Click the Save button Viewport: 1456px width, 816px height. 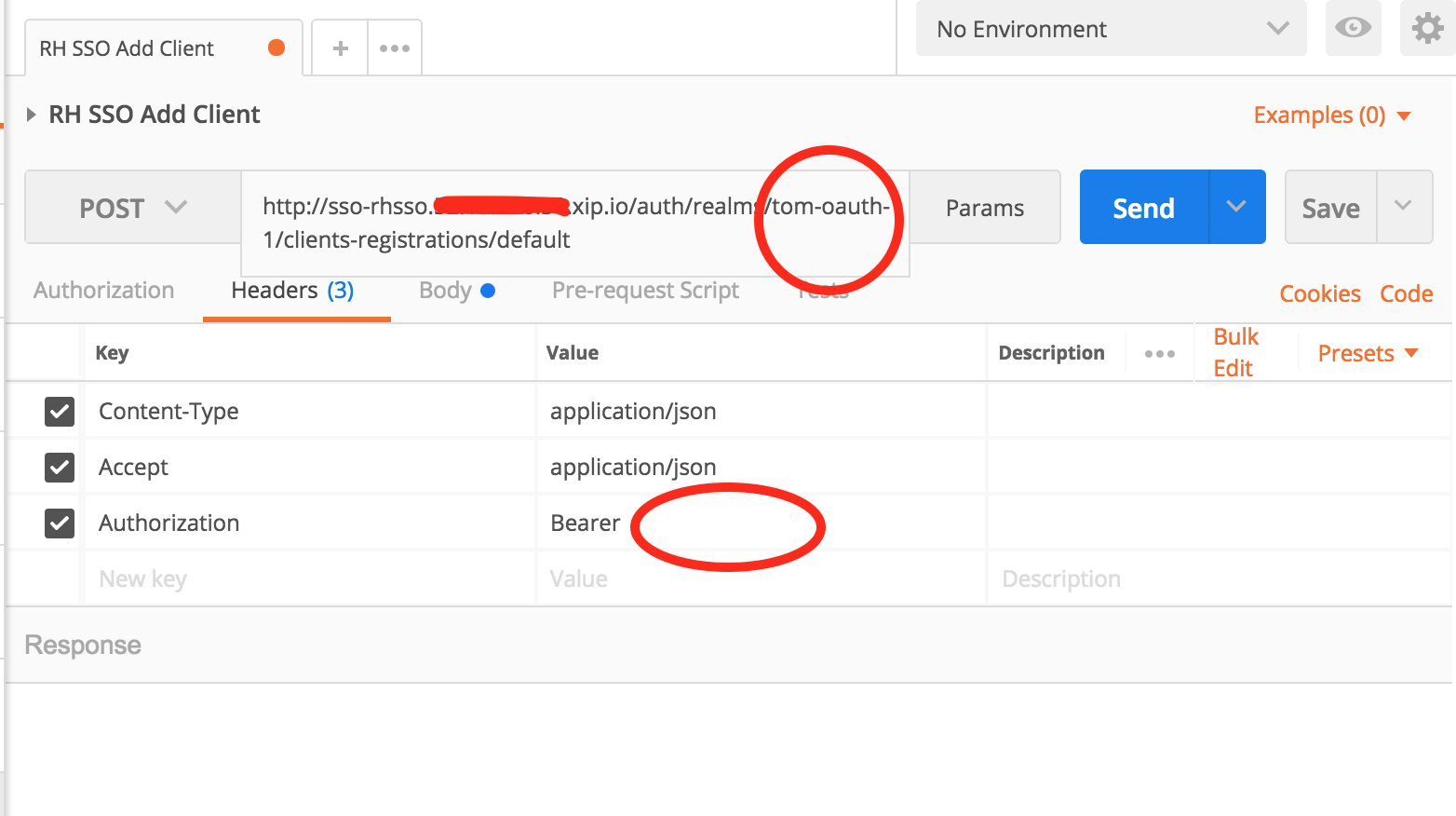click(1331, 207)
